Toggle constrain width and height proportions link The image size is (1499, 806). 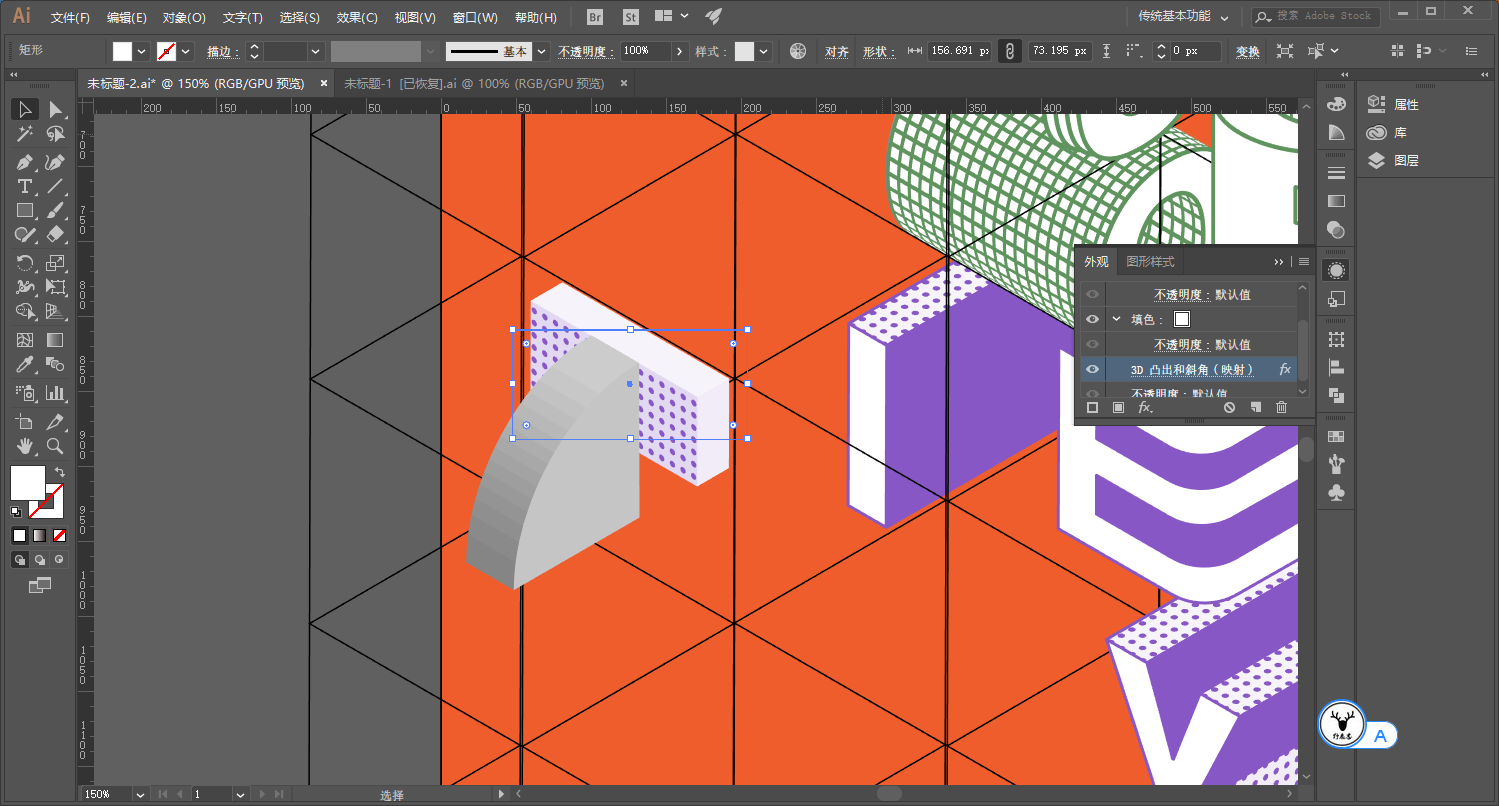pyautogui.click(x=1010, y=51)
